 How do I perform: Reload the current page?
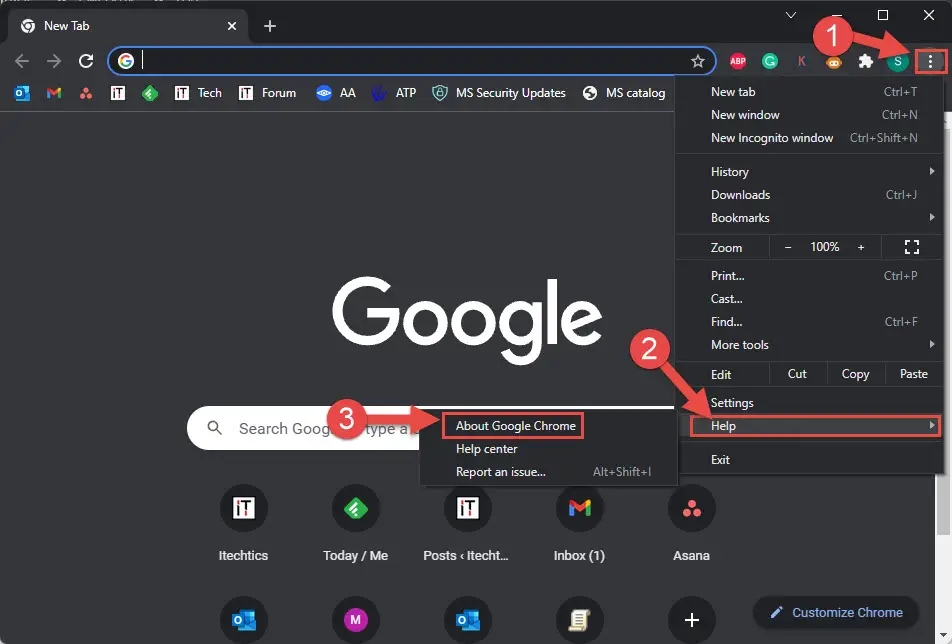(x=86, y=61)
